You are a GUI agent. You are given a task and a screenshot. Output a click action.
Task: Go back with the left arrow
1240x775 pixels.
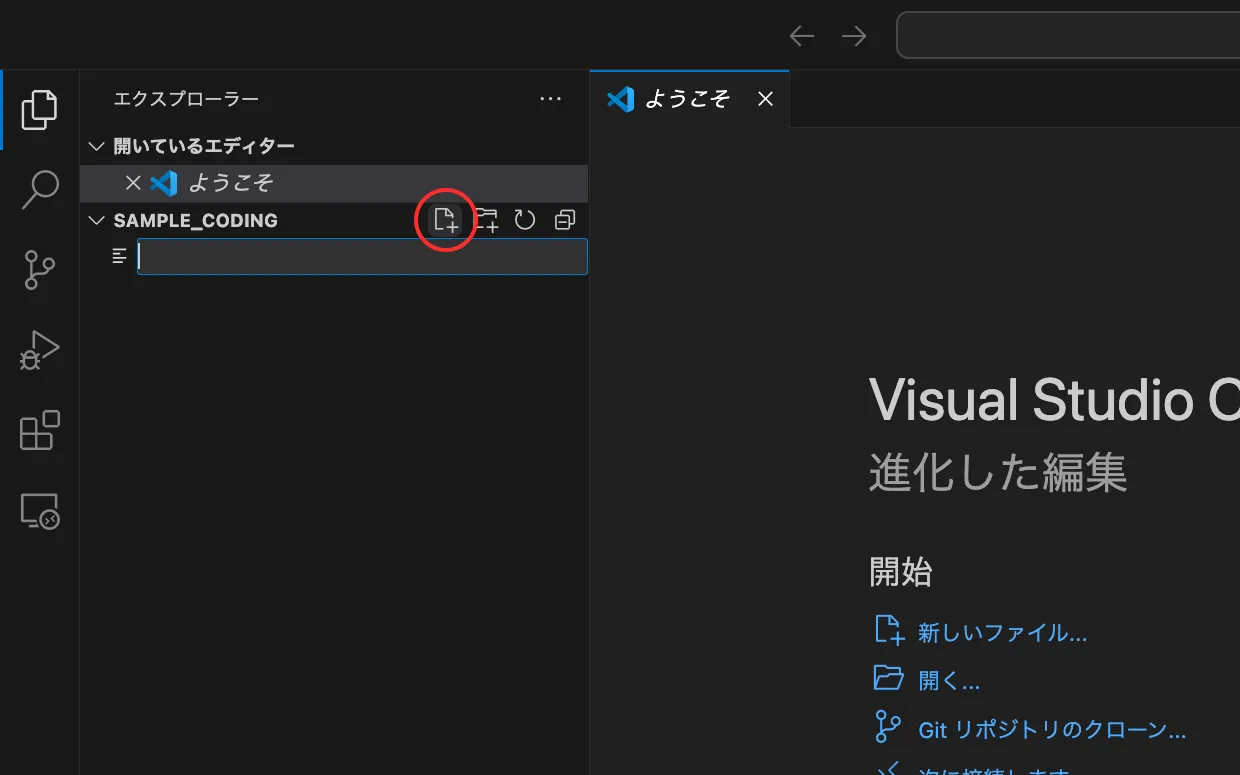pos(802,36)
